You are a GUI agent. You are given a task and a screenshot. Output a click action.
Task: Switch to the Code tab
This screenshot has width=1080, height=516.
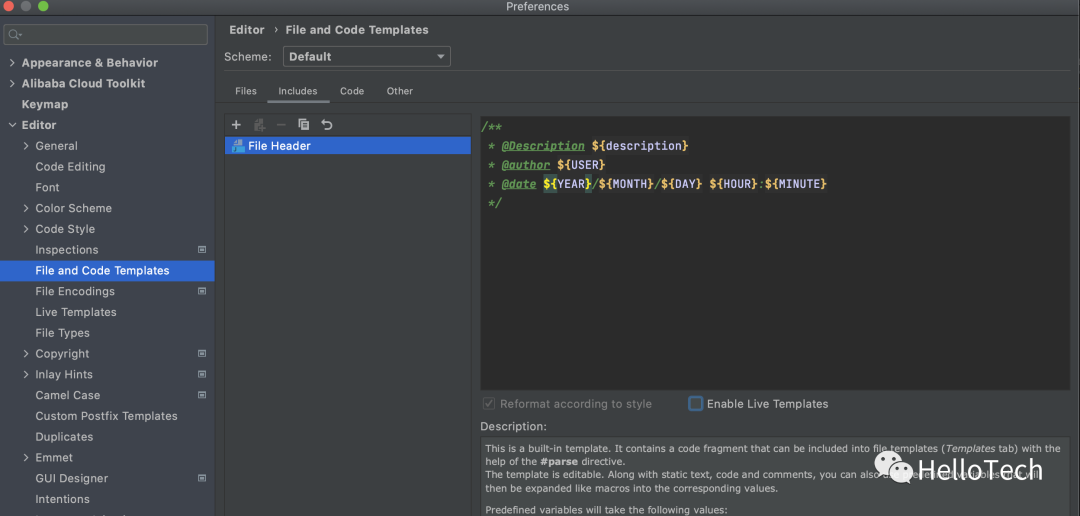tap(352, 91)
